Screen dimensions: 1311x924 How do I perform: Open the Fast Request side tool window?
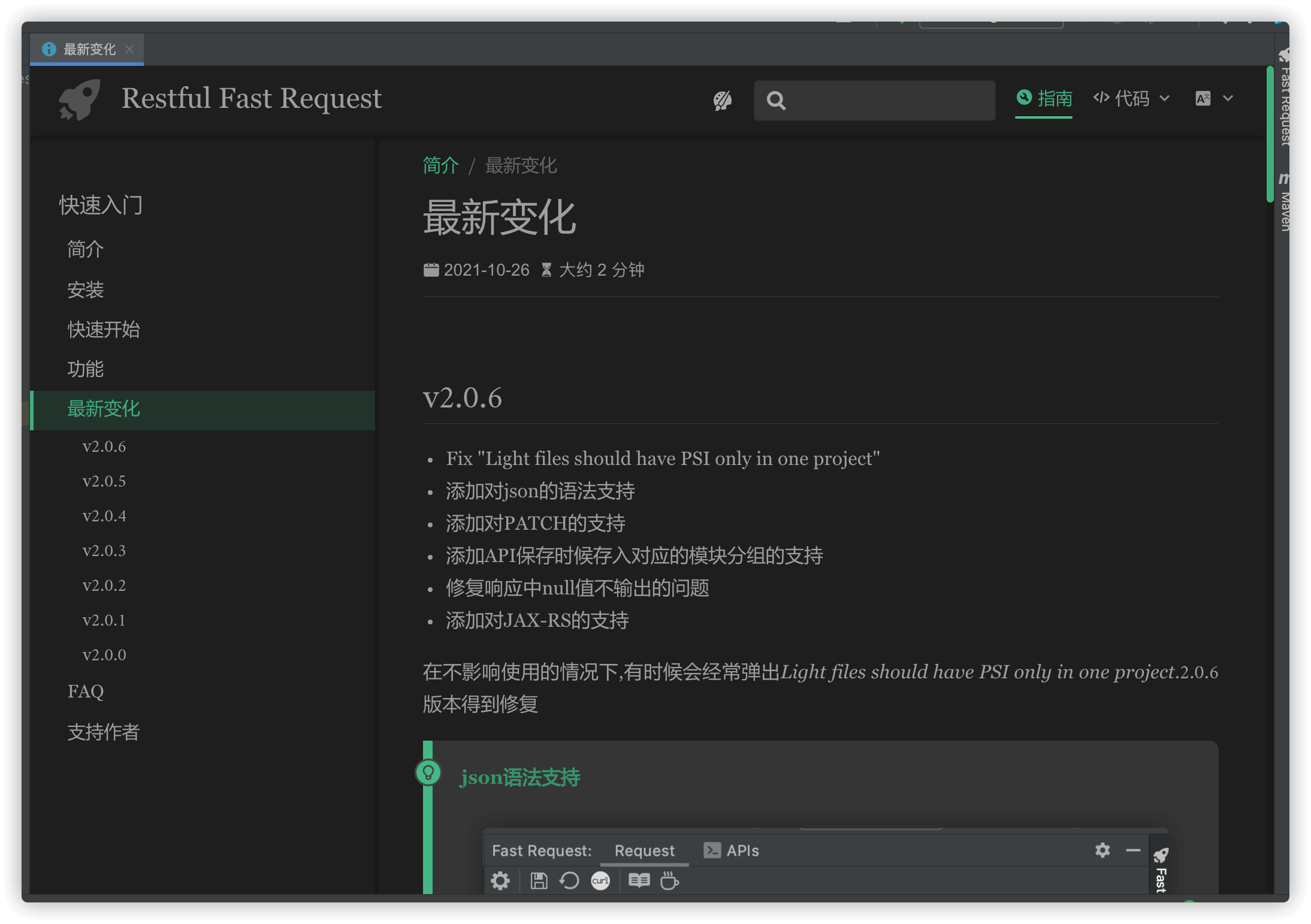click(x=1284, y=102)
